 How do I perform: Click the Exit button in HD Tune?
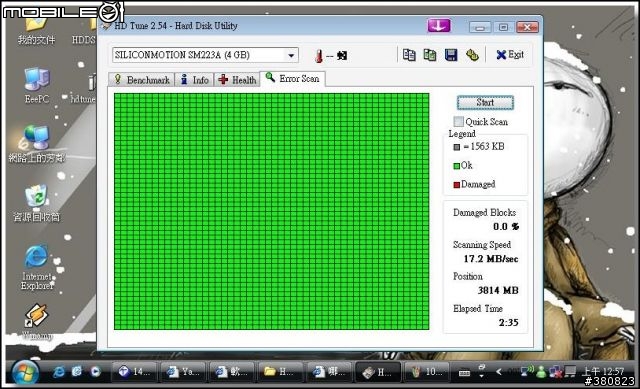click(510, 55)
